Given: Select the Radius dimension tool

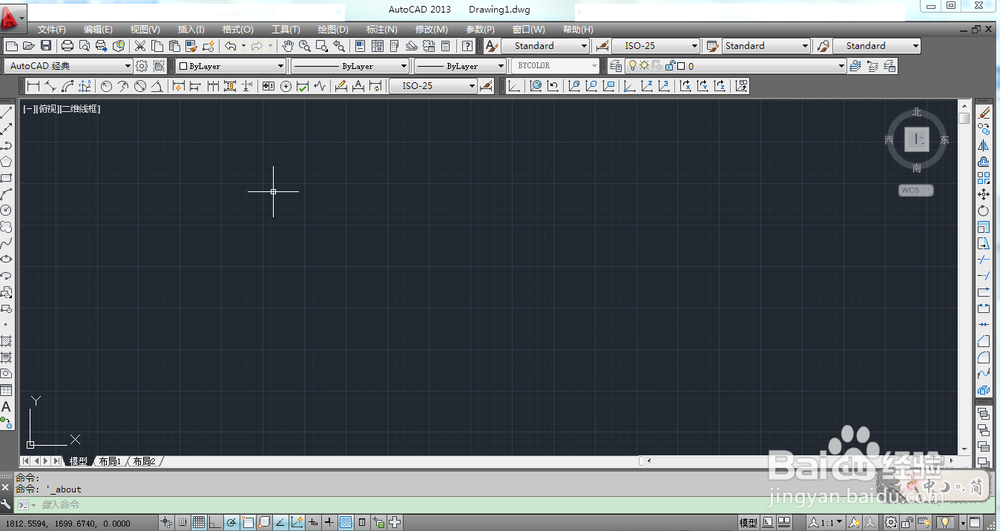Looking at the screenshot, I should tap(106, 86).
